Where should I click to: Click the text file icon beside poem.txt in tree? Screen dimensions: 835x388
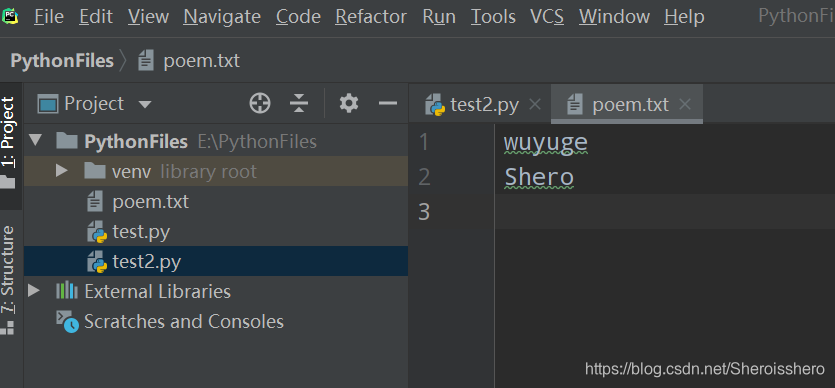coord(94,202)
